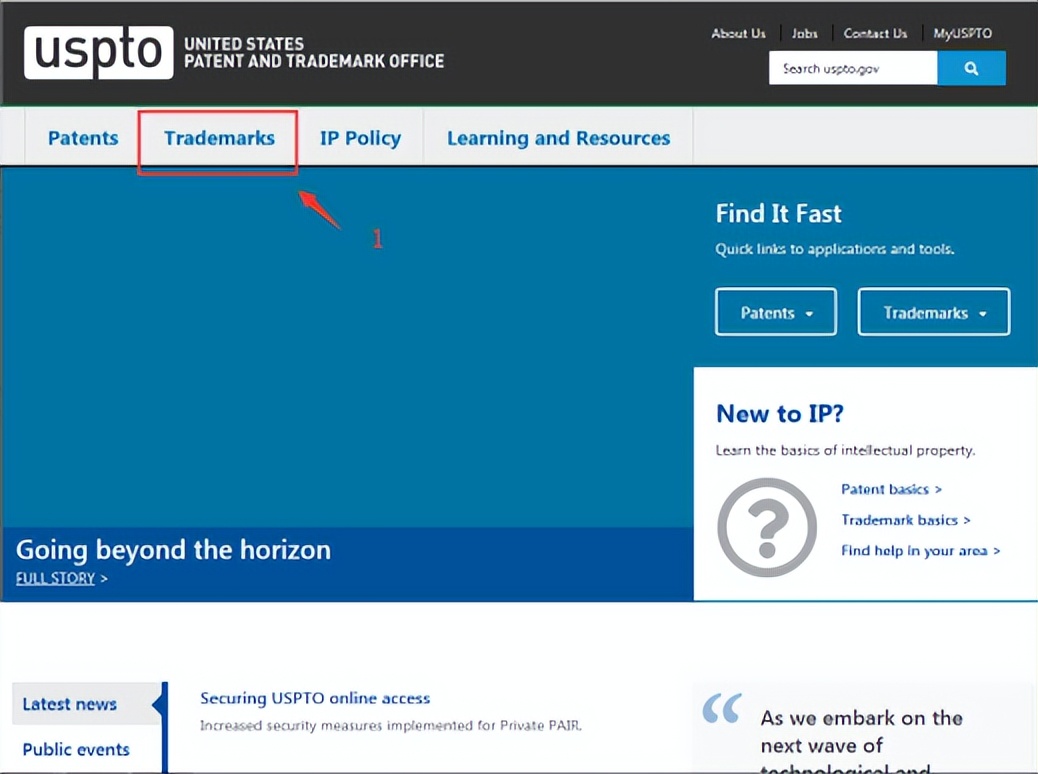Click the Increased security measures description text

pos(391,726)
